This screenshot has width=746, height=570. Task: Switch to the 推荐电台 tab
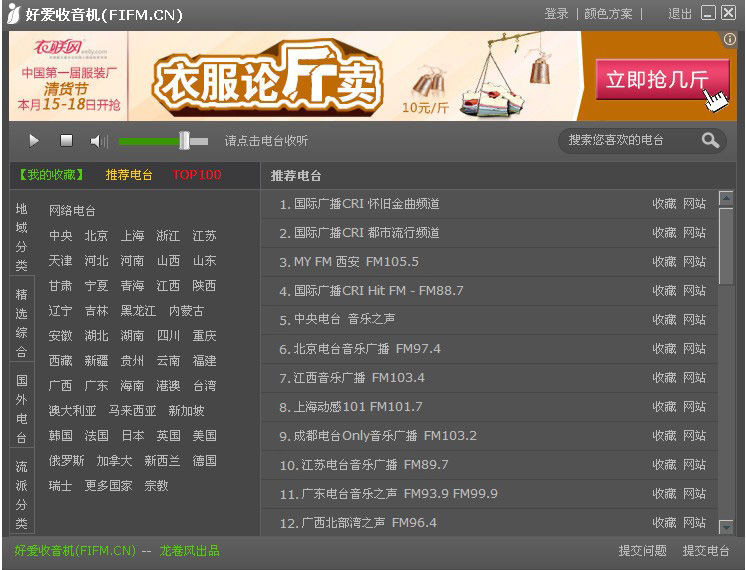click(x=129, y=175)
